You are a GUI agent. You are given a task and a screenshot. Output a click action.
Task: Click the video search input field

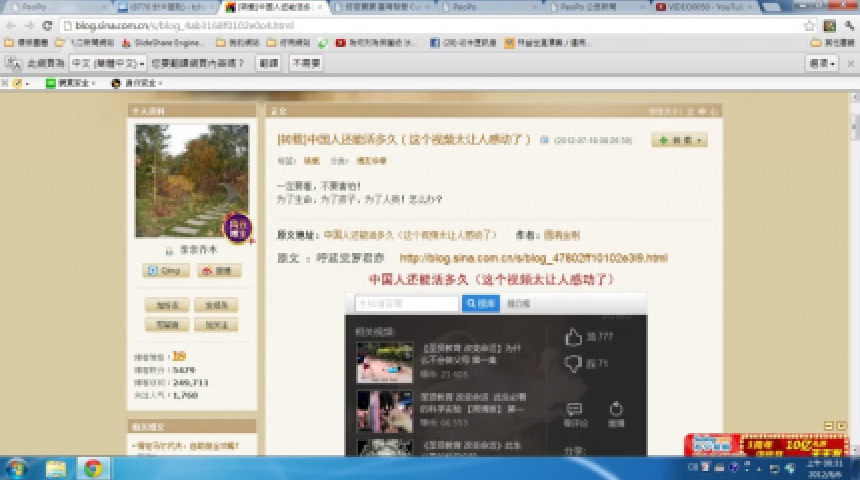click(408, 303)
